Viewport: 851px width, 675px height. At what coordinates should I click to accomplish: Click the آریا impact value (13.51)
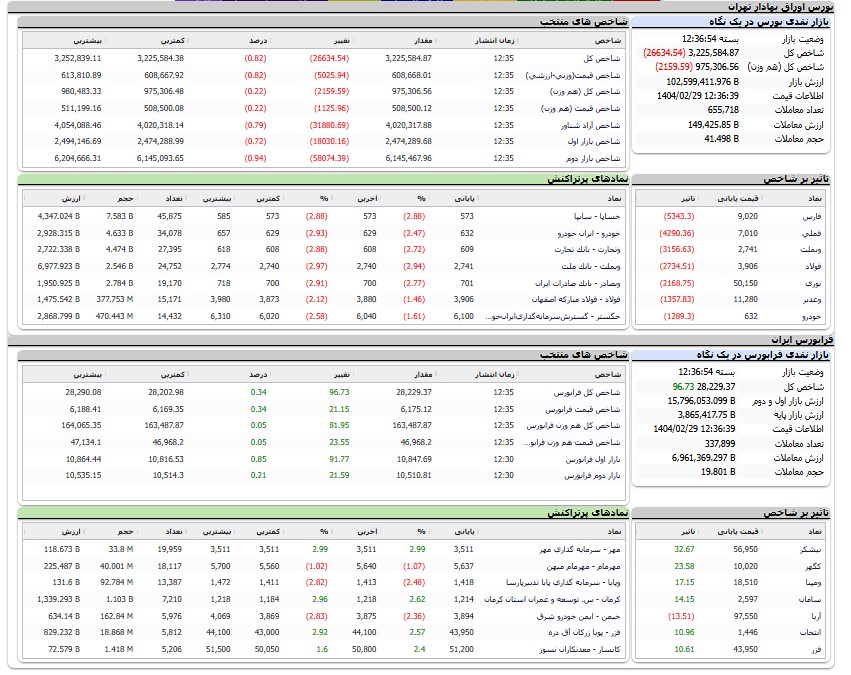[x=681, y=616]
